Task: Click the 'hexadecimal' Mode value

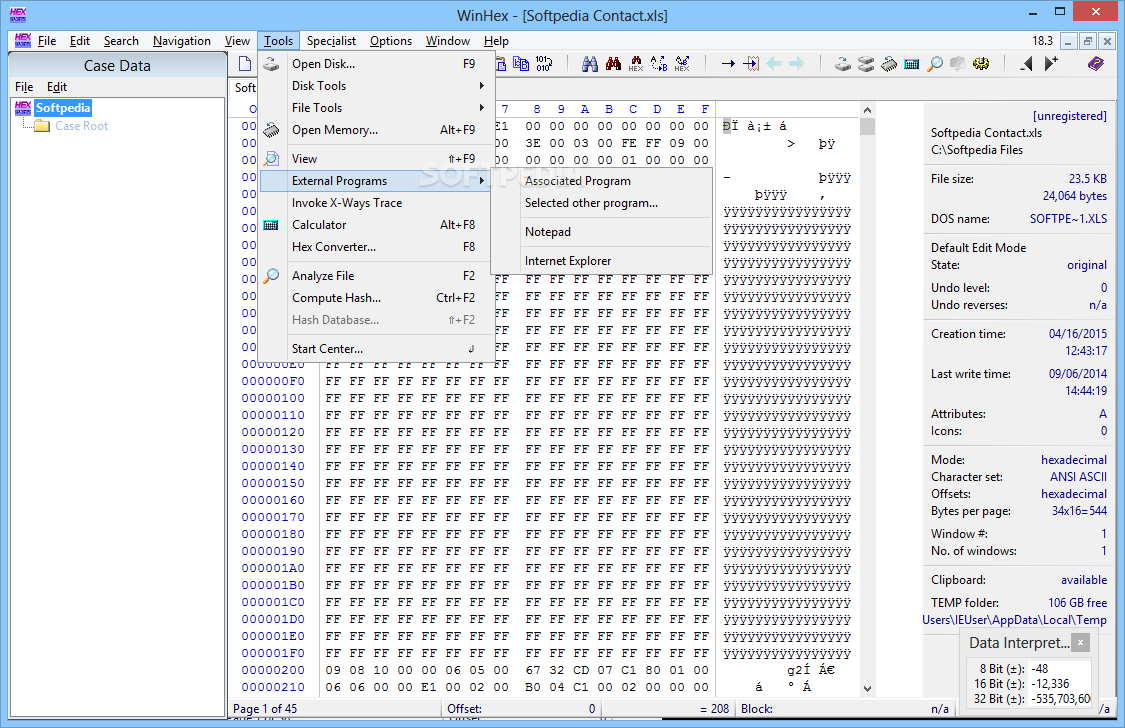Action: click(x=1073, y=460)
